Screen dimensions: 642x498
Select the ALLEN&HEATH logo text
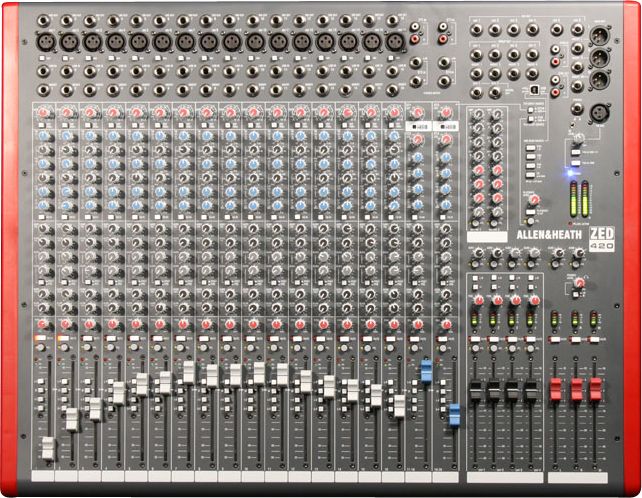[x=549, y=235]
